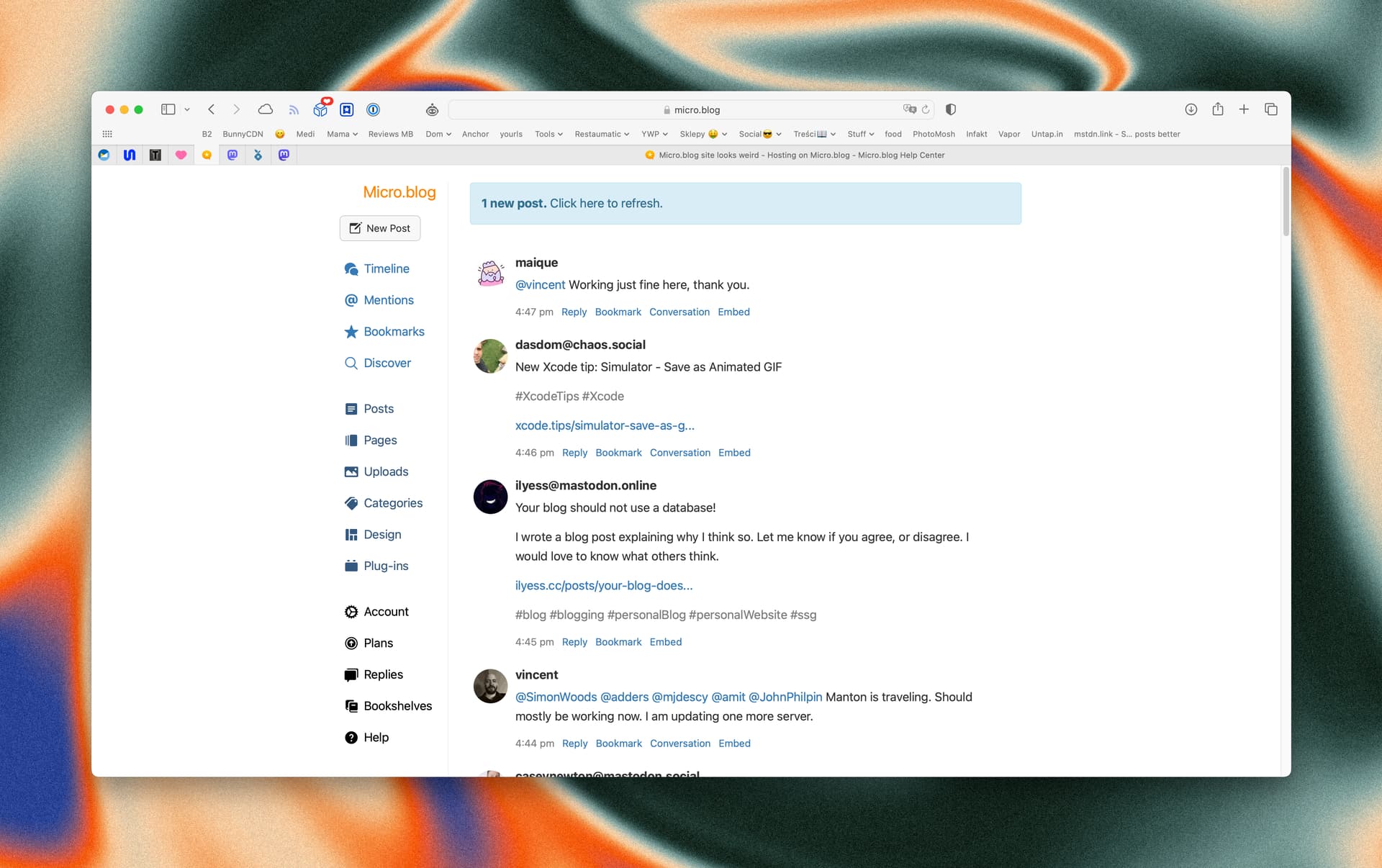Viewport: 1382px width, 868px height.
Task: Show Safari downloads
Action: click(x=1191, y=109)
